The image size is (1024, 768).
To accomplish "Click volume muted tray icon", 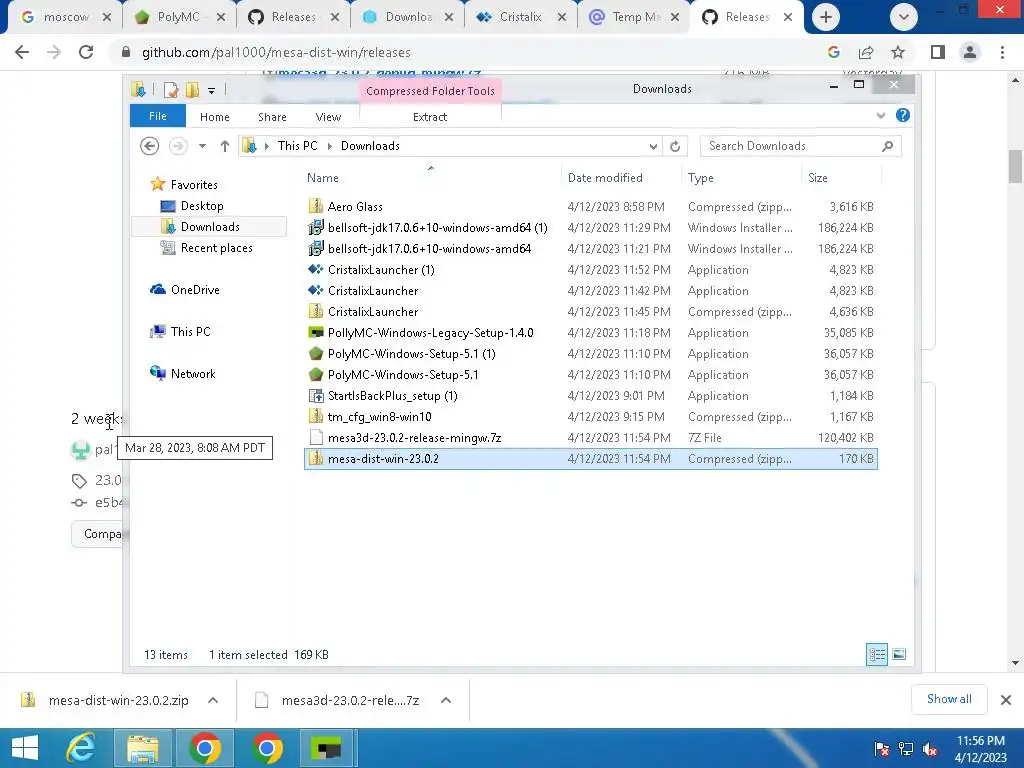I will click(930, 749).
